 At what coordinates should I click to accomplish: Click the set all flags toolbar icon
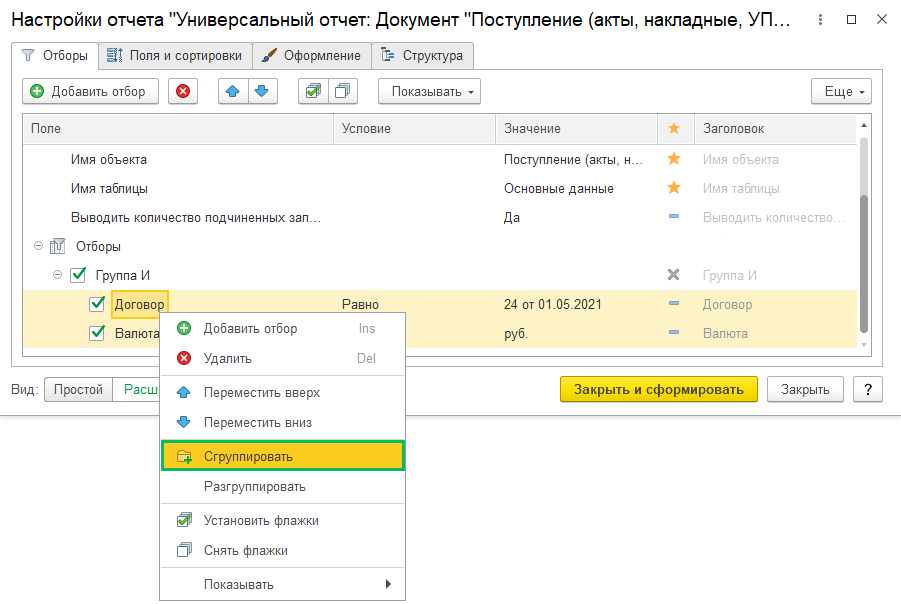313,91
